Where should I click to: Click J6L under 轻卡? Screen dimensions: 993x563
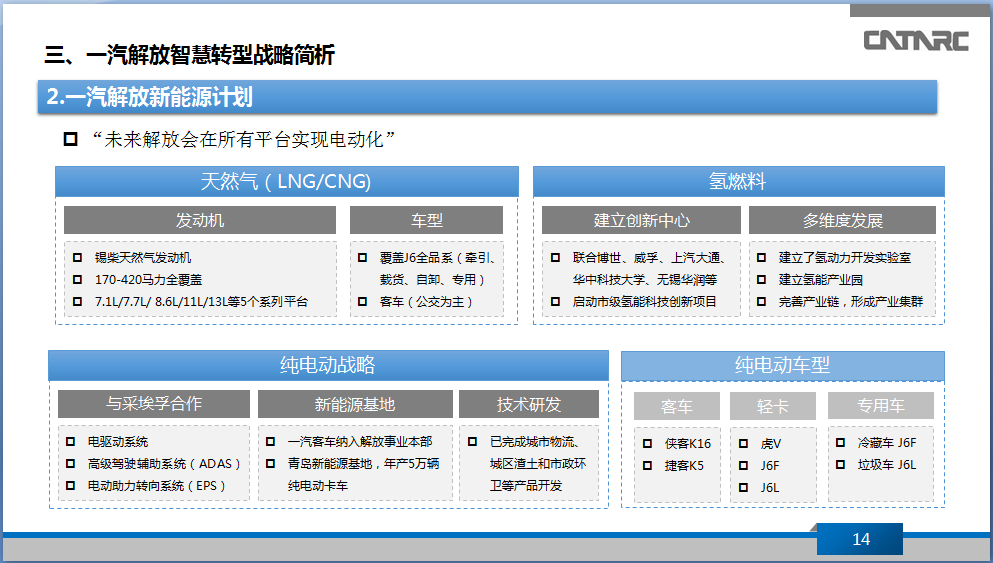click(x=770, y=488)
